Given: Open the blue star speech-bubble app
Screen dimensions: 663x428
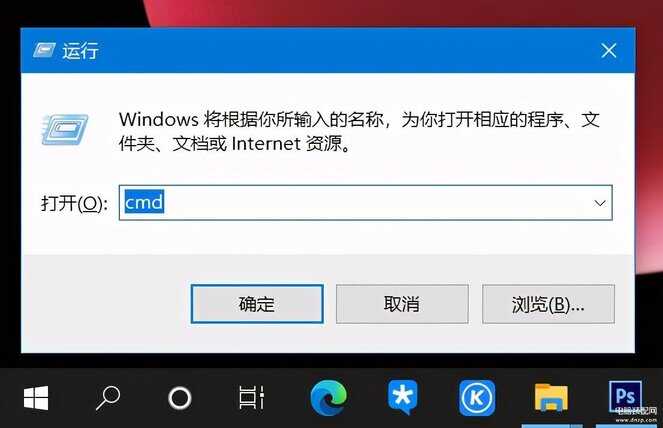Looking at the screenshot, I should click(x=403, y=397).
